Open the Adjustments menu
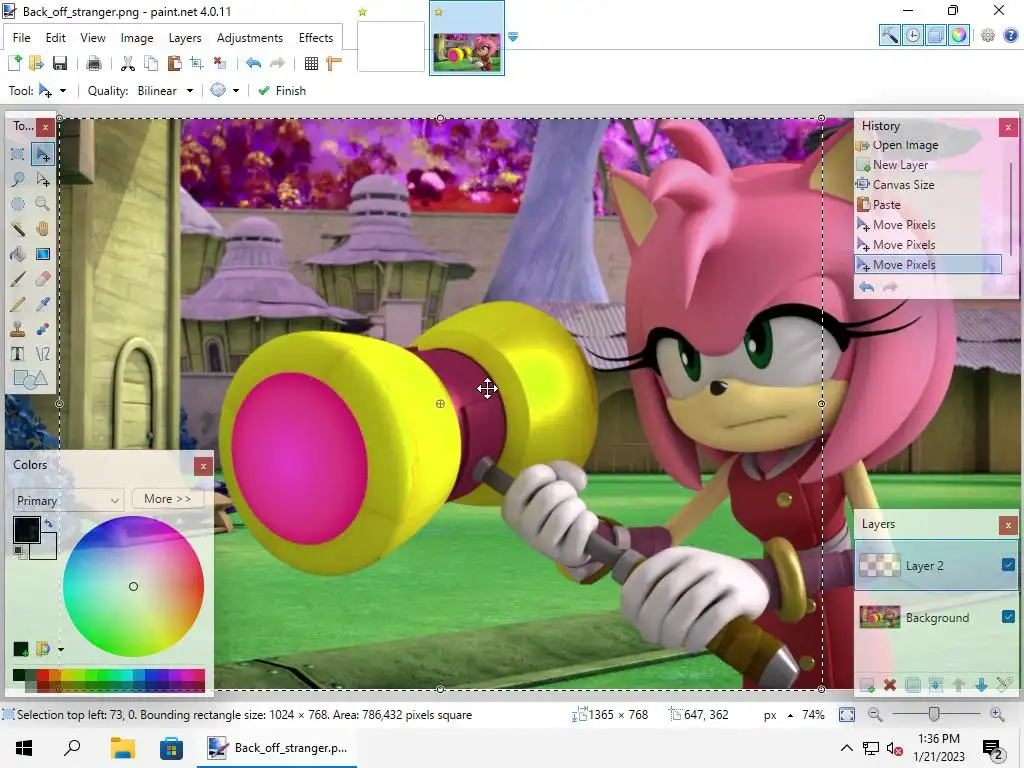The image size is (1024, 768). pyautogui.click(x=249, y=38)
